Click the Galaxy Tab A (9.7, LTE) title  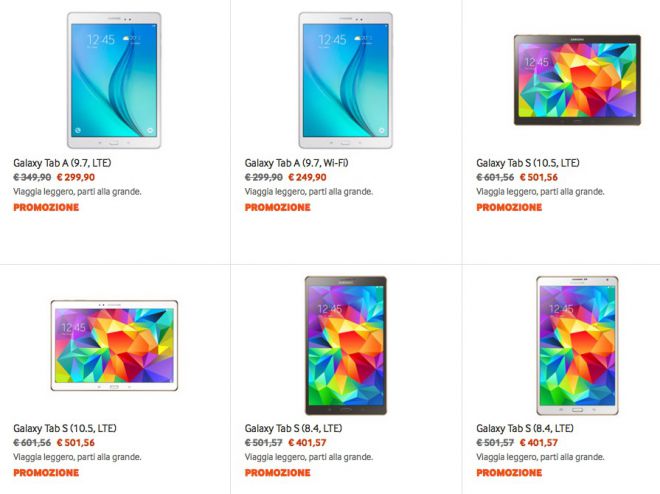62,163
